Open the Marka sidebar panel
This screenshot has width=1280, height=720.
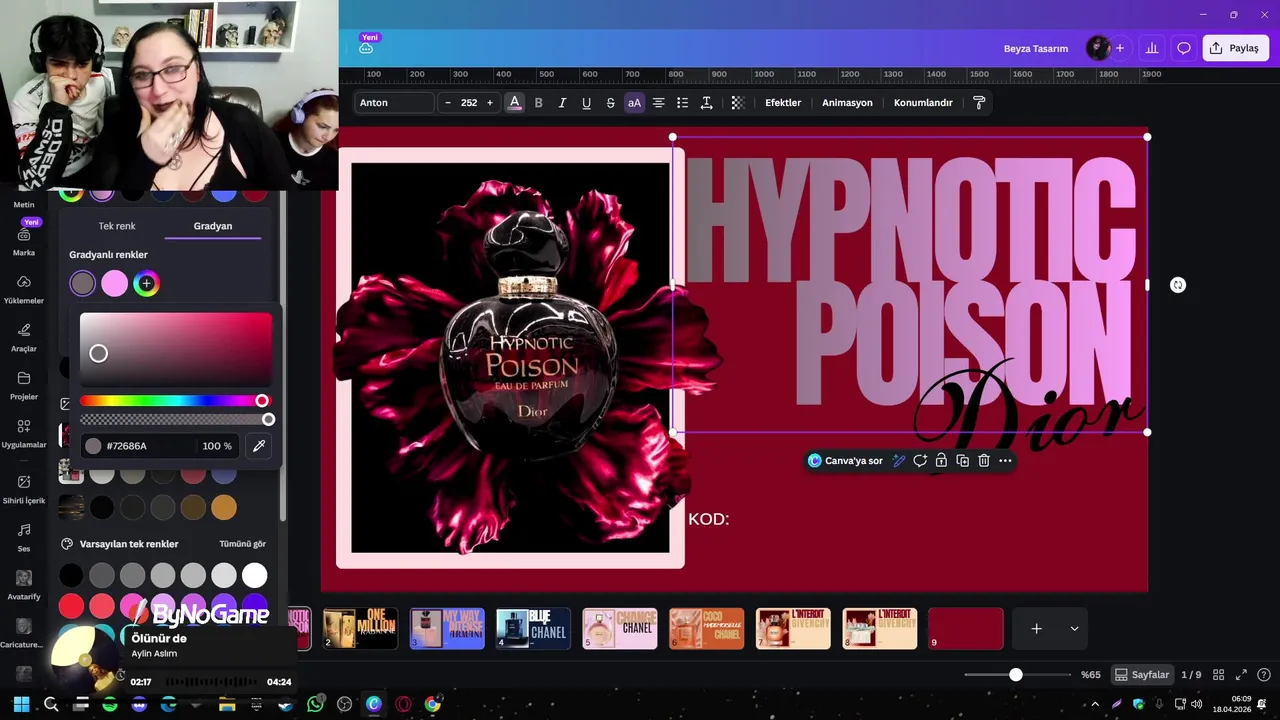coord(24,240)
